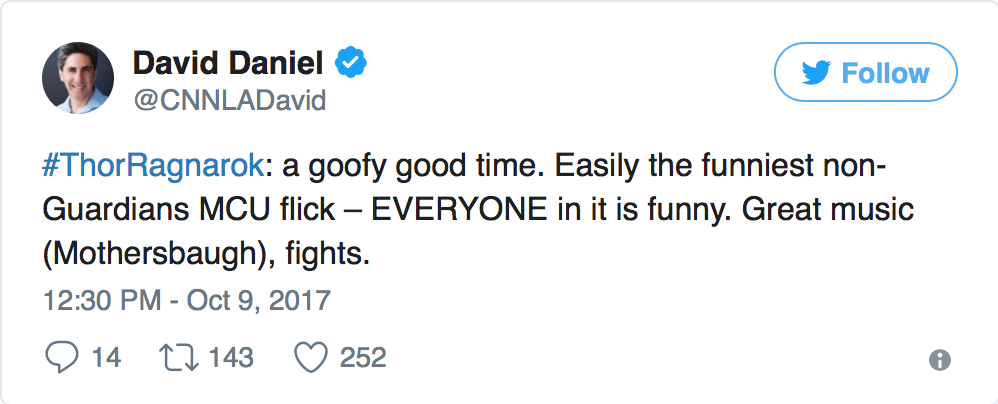
Task: Click the reply speech bubble icon
Action: click(x=61, y=357)
